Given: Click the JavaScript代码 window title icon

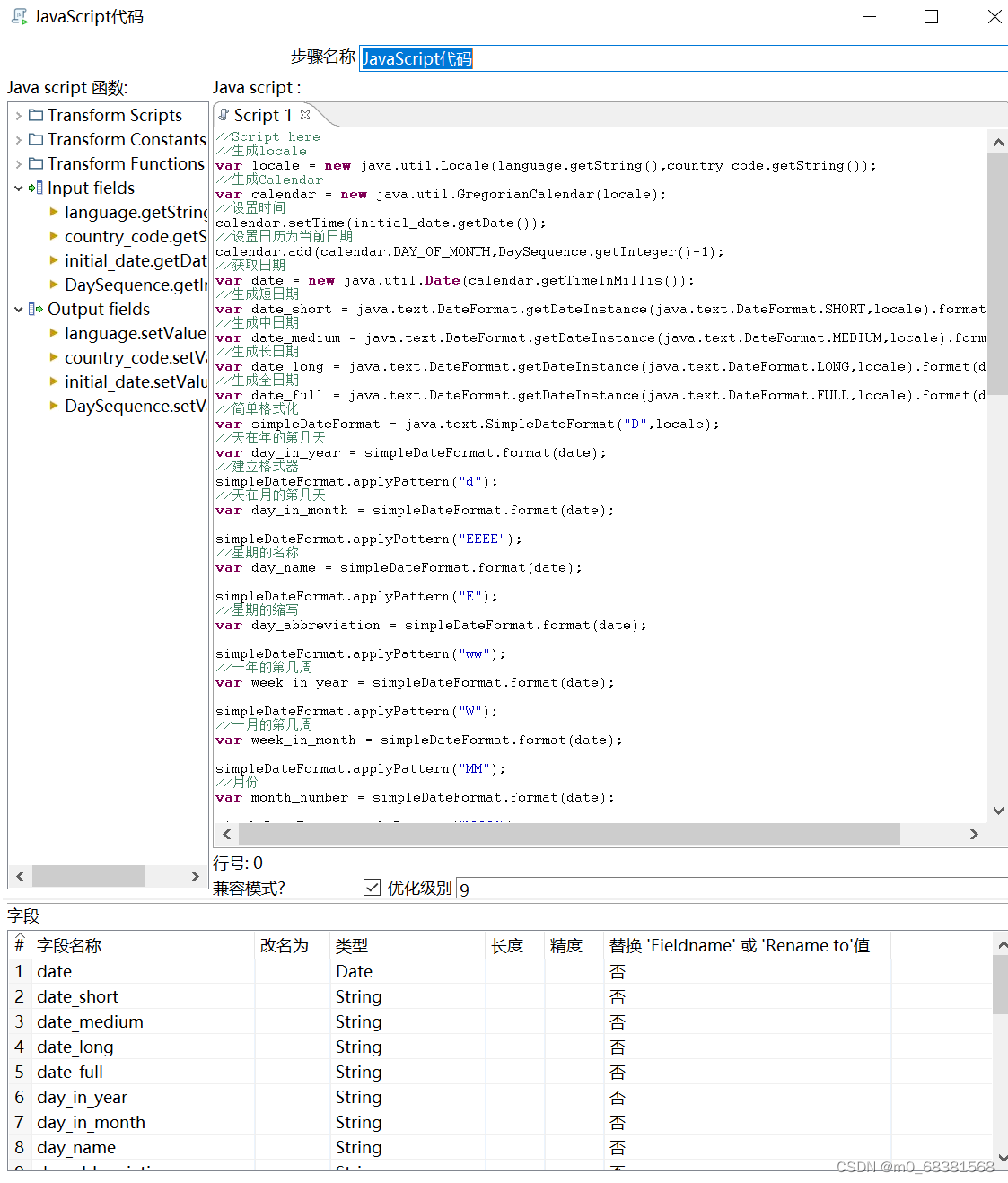Looking at the screenshot, I should [x=19, y=16].
